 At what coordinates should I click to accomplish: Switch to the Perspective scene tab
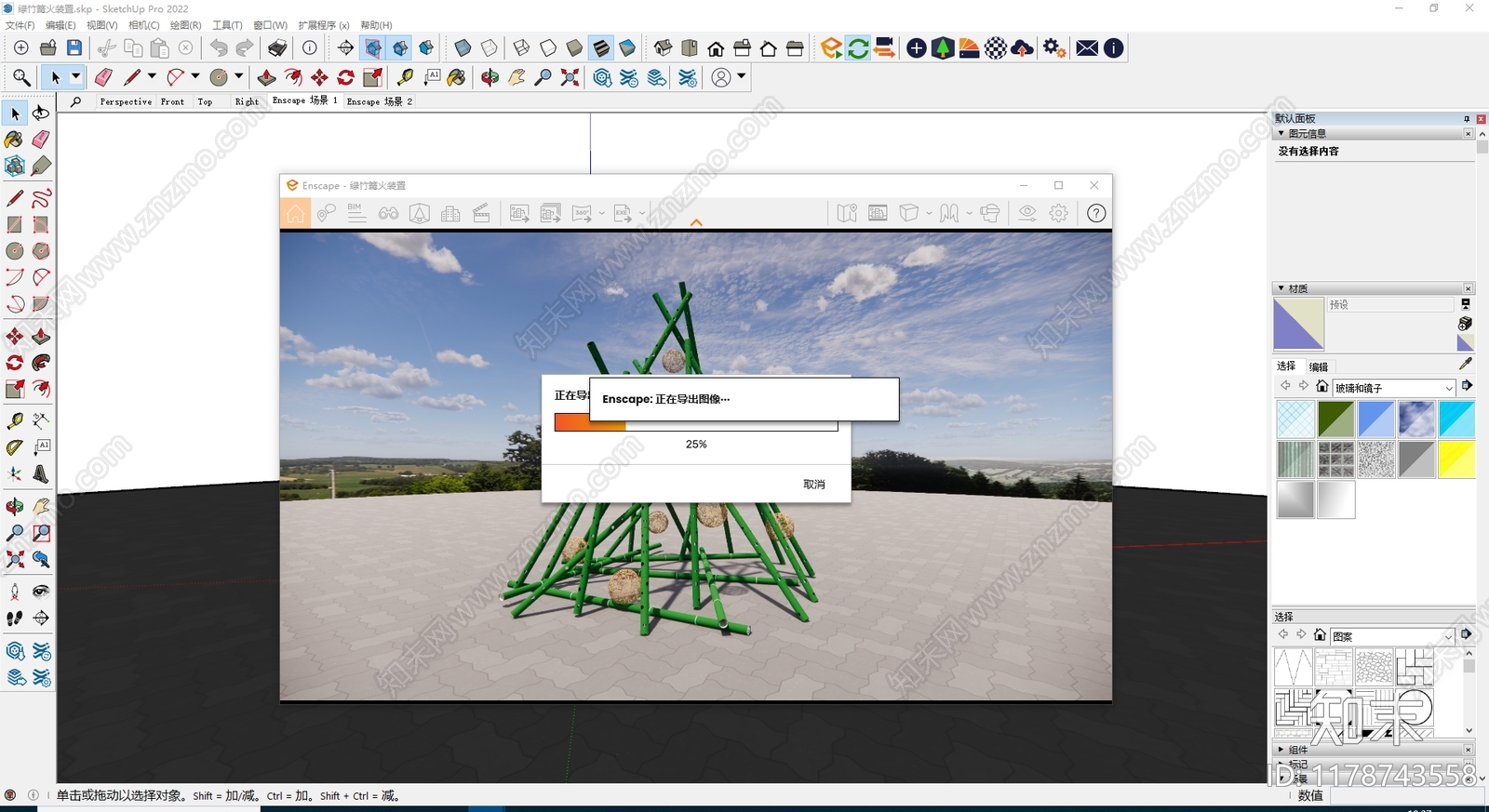click(126, 101)
